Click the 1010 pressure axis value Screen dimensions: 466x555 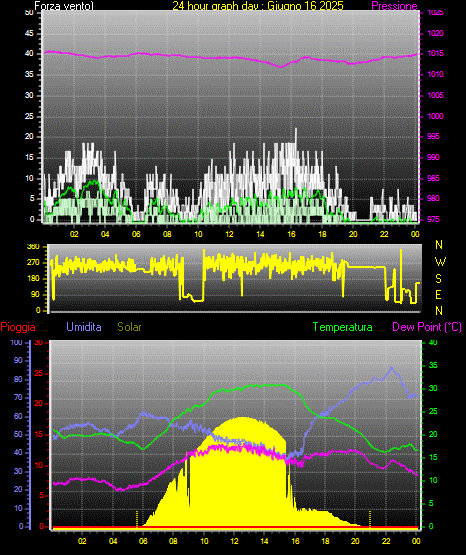tap(435, 74)
